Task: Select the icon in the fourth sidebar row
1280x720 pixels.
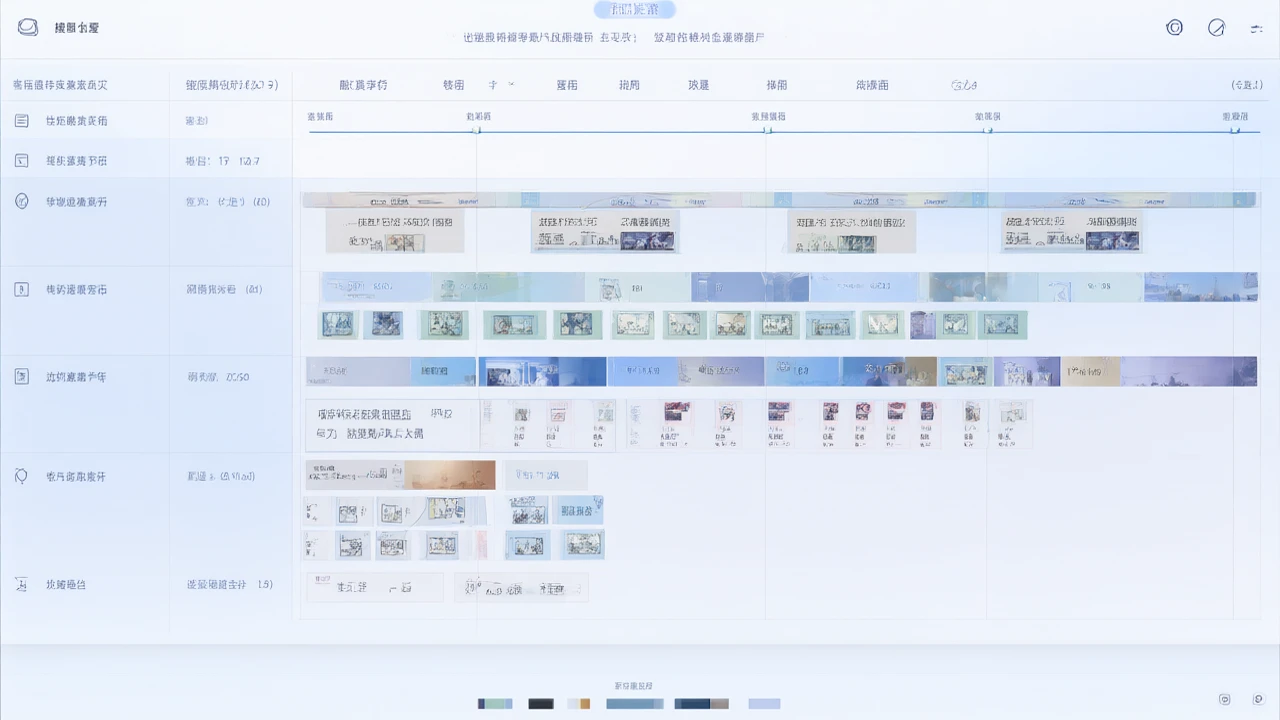Action: 21,289
